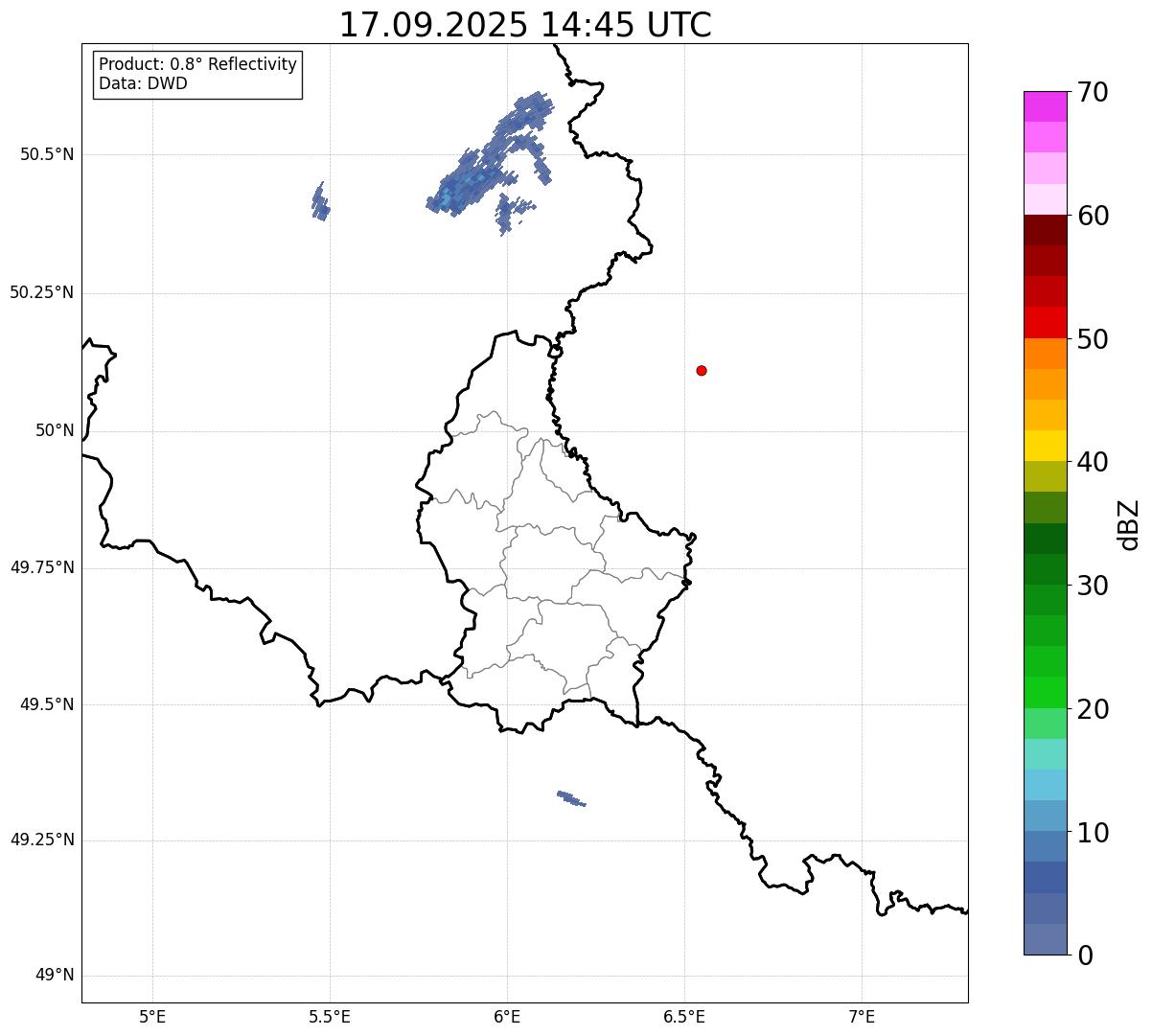The height and width of the screenshot is (1036, 1152).
Task: Click the 5.5°E longitude label
Action: click(330, 1016)
